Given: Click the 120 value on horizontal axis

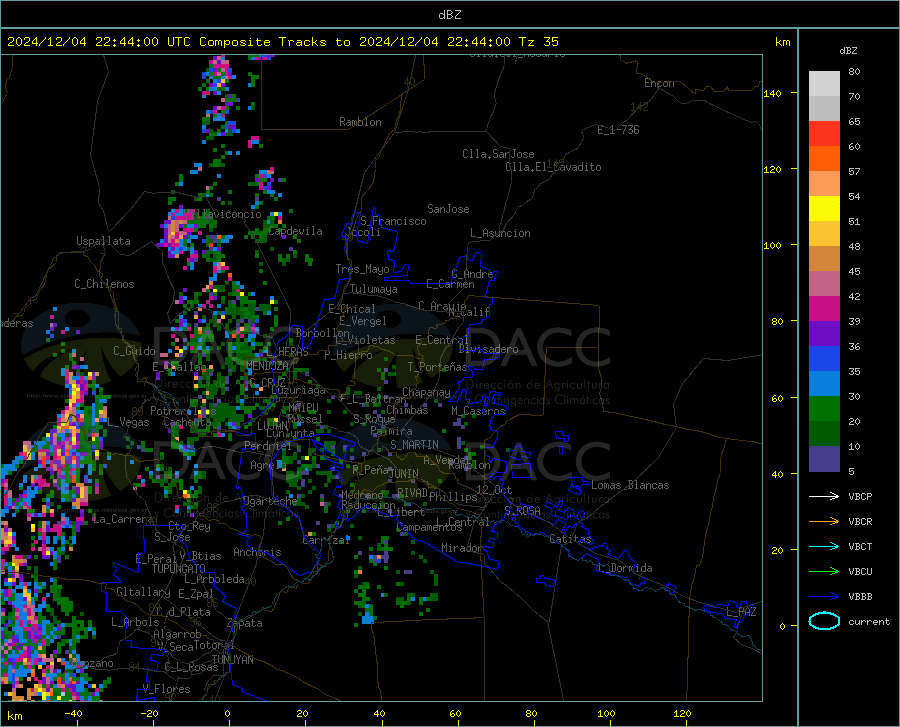Looking at the screenshot, I should [x=682, y=713].
